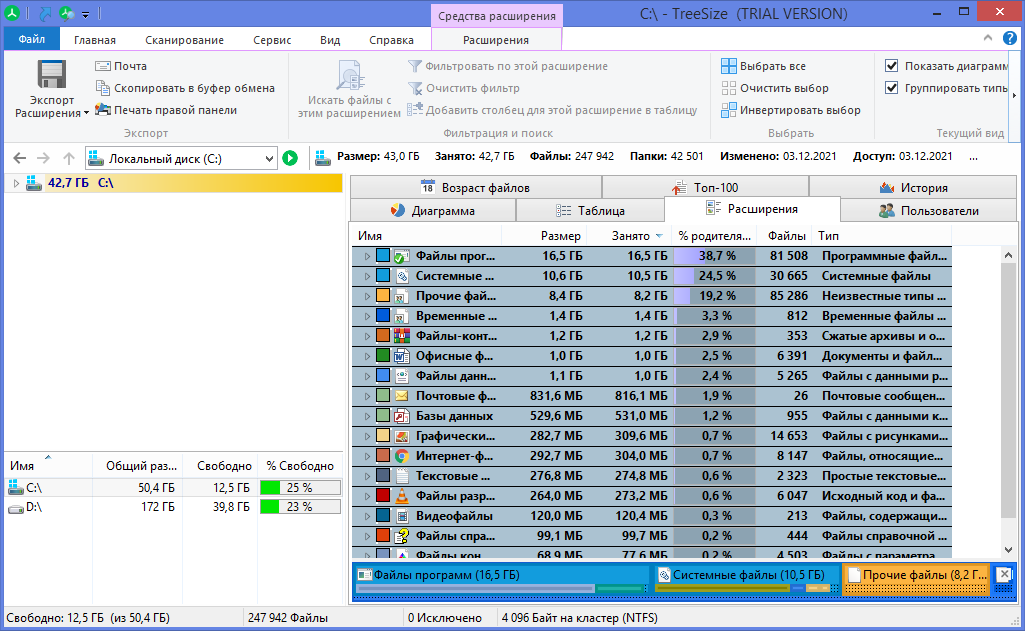The width and height of the screenshot is (1025, 631).
Task: Click the Инвертировать выбор icon
Action: [728, 111]
